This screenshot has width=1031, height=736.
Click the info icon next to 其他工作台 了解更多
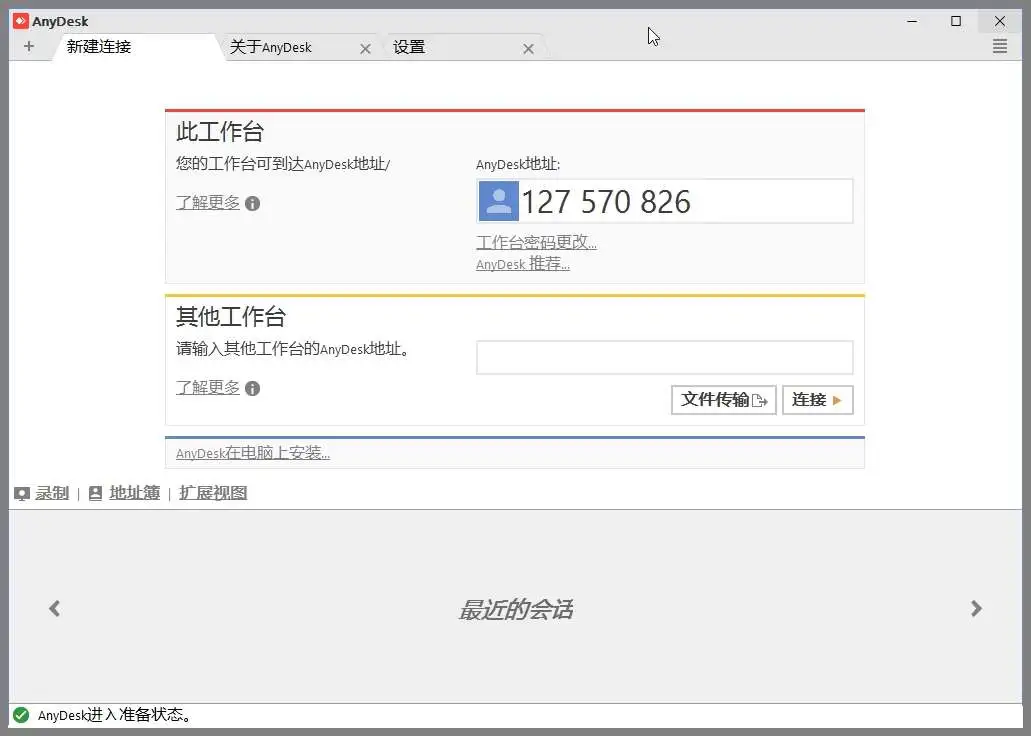click(x=251, y=388)
